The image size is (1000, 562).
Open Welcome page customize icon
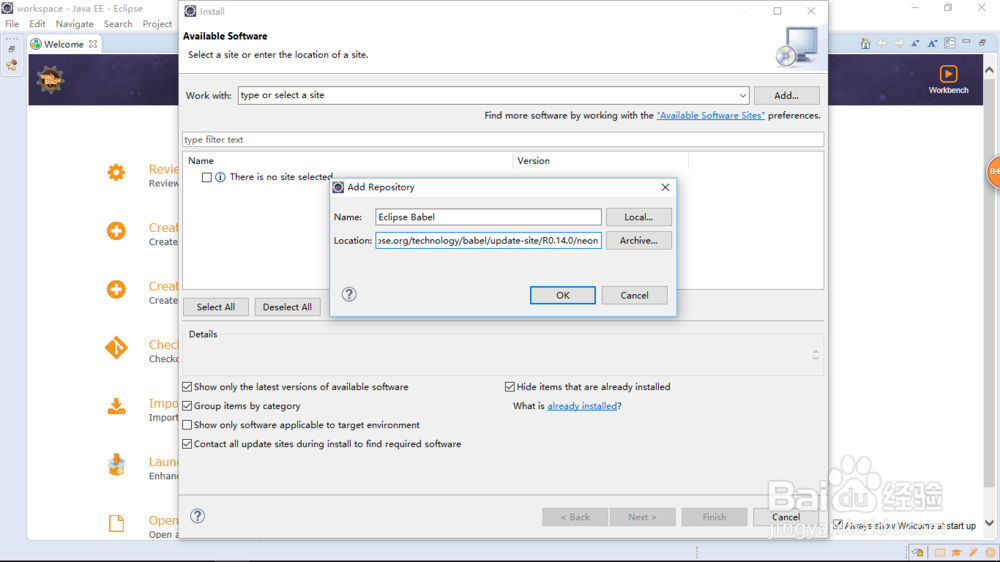point(950,43)
